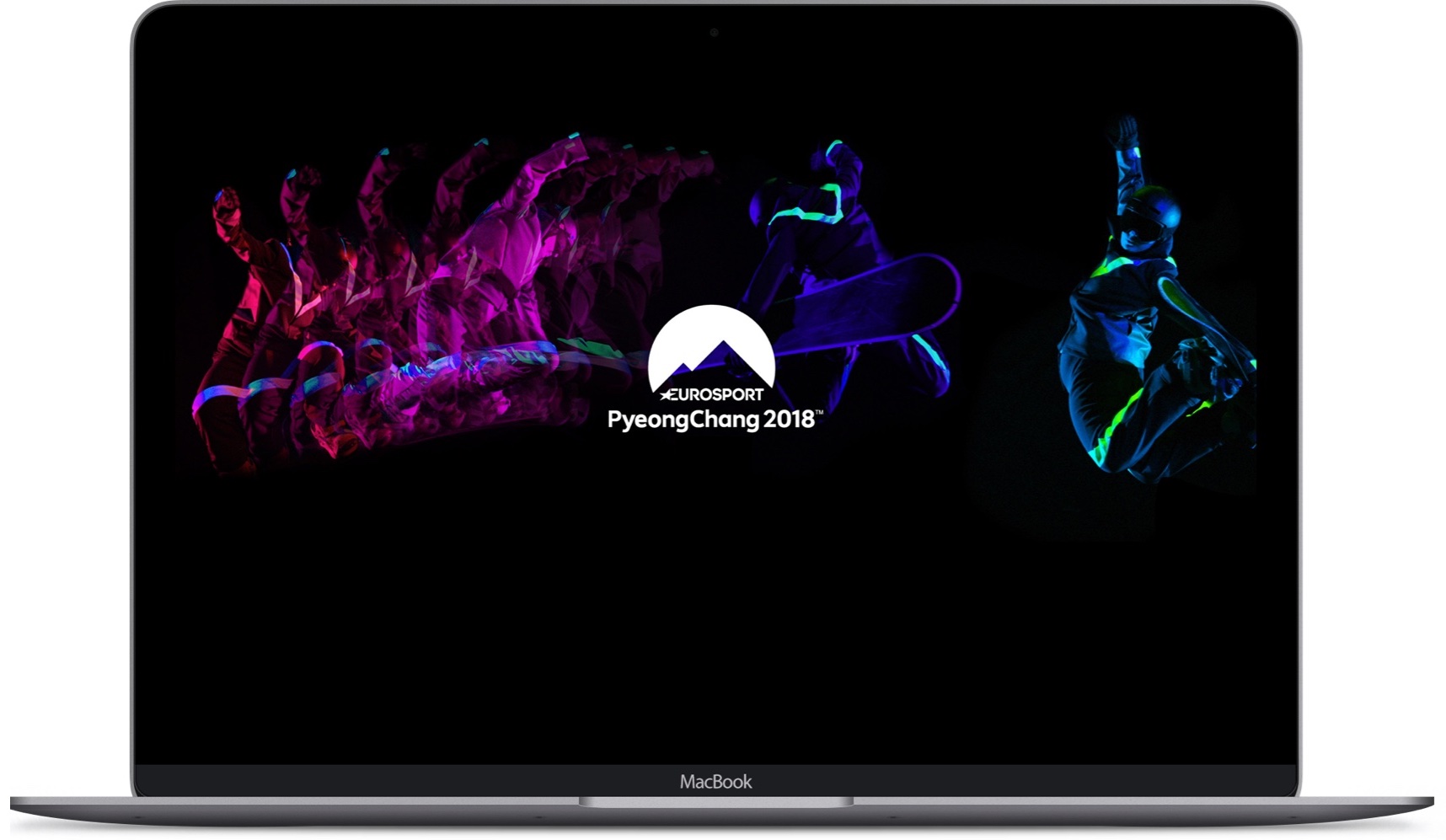Viewport: 1446px width, 840px height.
Task: Click the 2018 number in the title
Action: pos(788,419)
